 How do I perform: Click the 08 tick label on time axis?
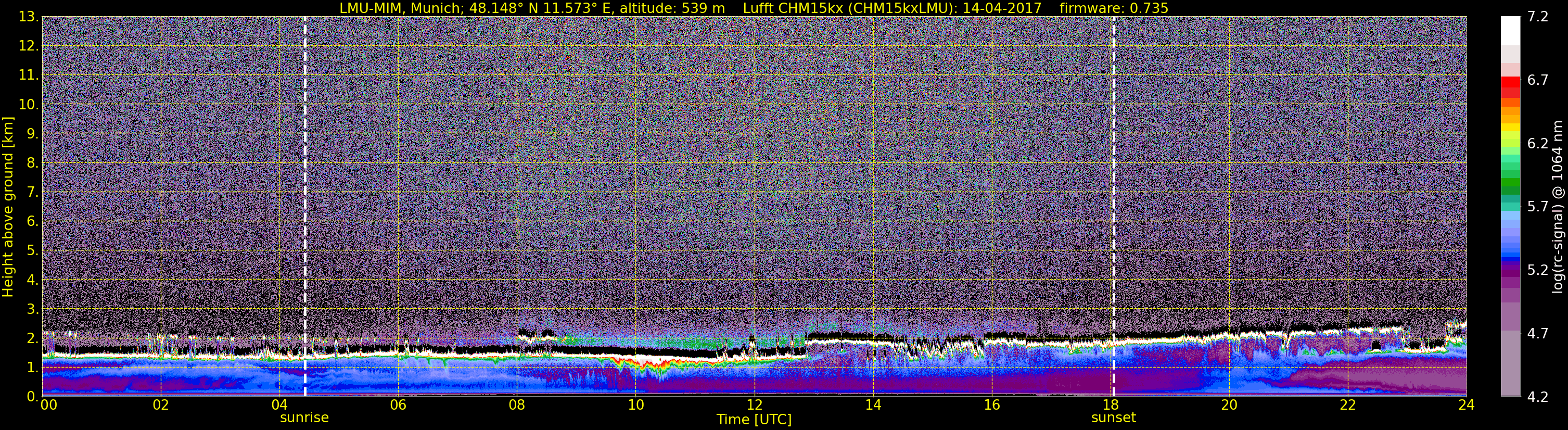[517, 405]
